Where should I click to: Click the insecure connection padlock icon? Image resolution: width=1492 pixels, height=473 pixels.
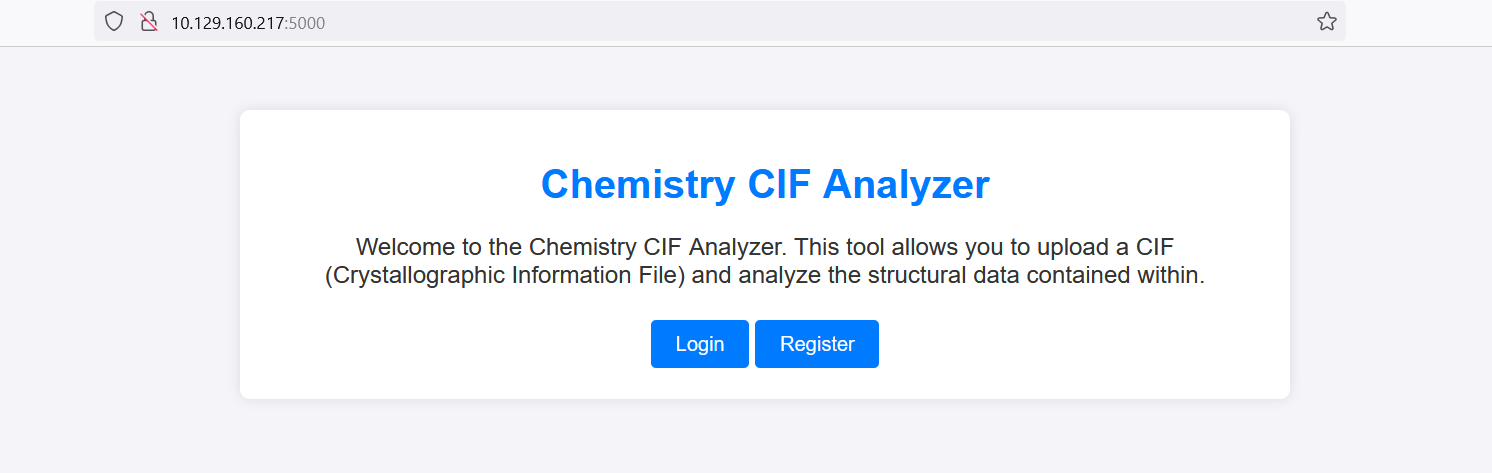(x=149, y=22)
